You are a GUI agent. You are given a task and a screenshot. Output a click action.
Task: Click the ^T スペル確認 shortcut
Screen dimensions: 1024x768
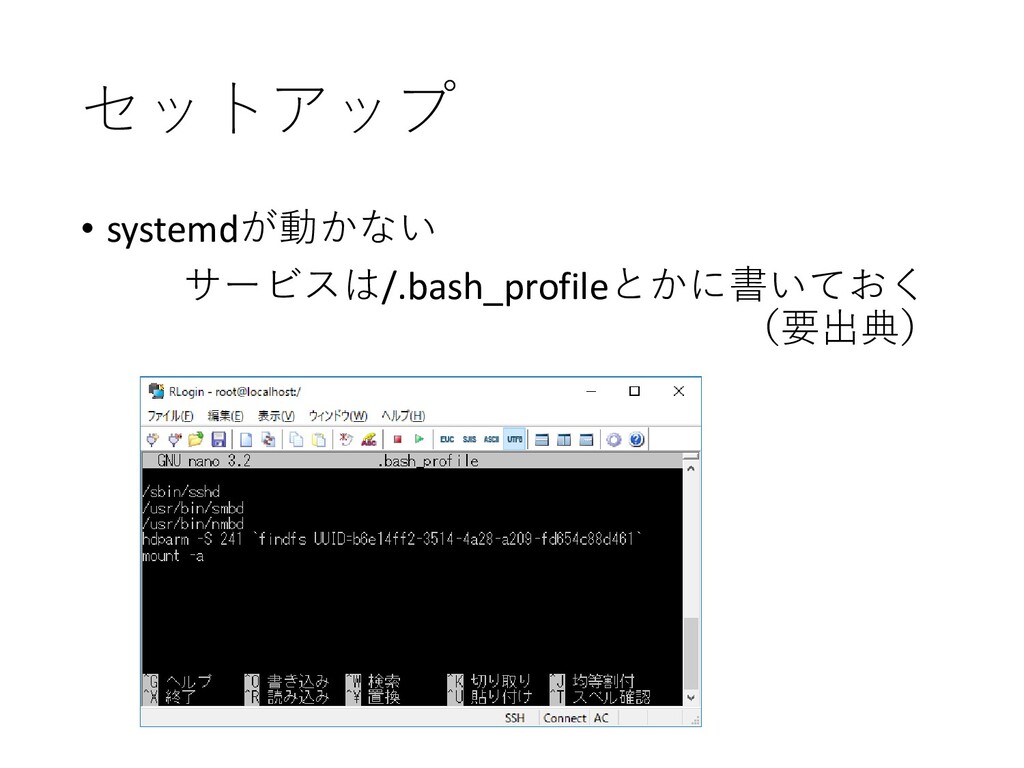pyautogui.click(x=600, y=697)
